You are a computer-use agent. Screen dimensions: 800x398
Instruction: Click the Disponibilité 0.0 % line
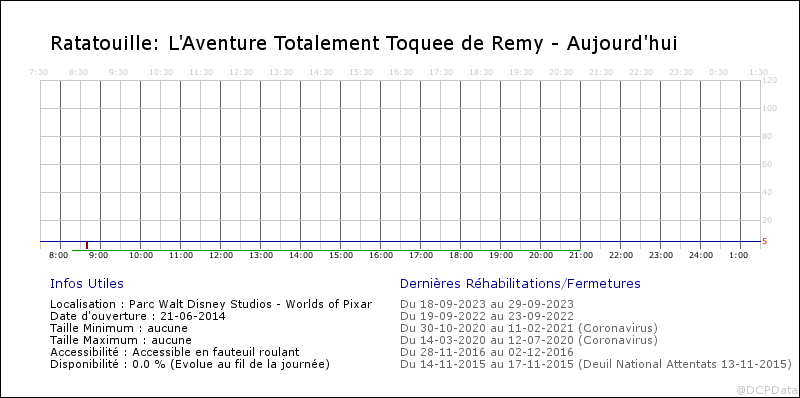point(190,364)
